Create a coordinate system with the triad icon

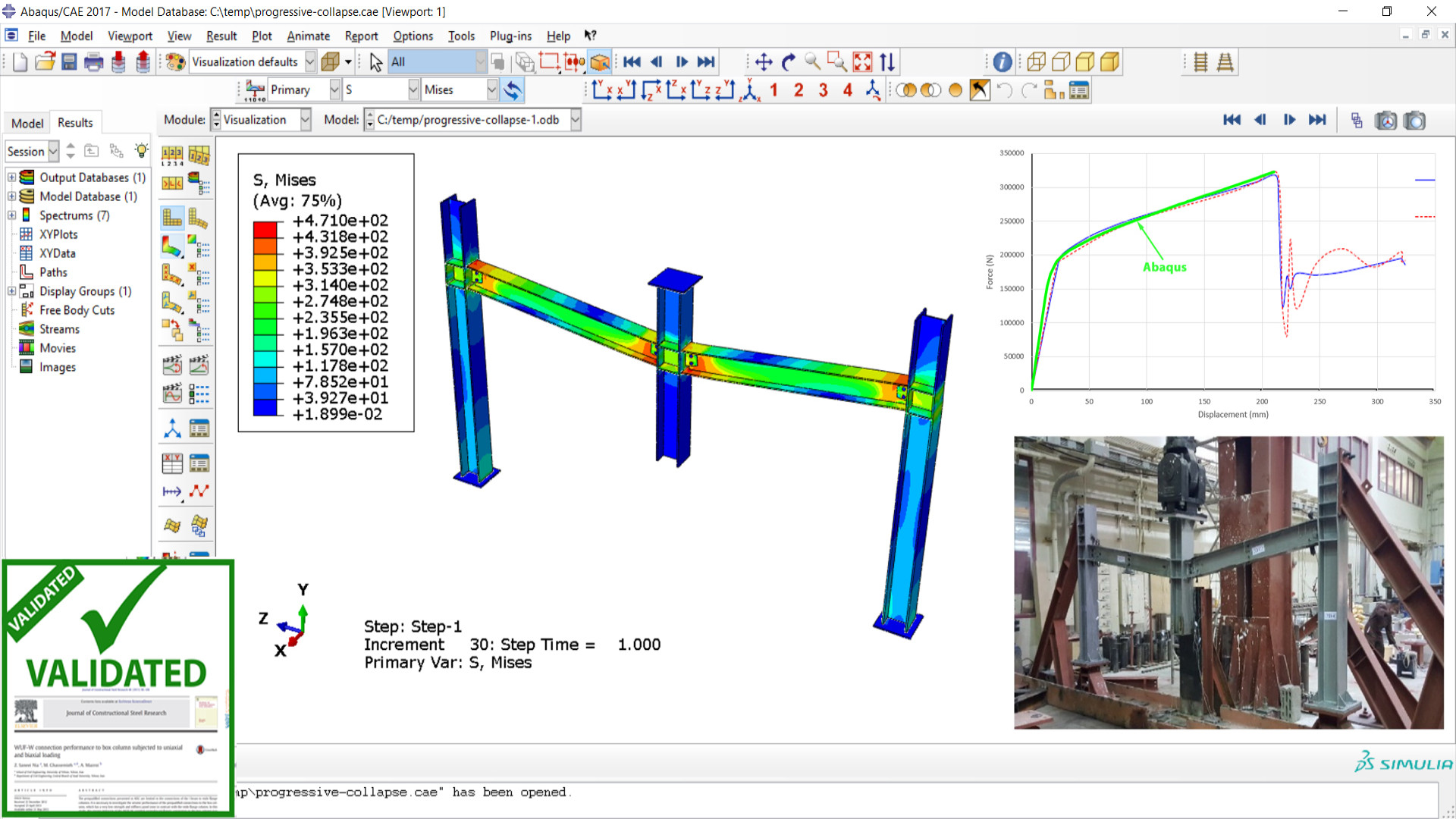[x=172, y=429]
